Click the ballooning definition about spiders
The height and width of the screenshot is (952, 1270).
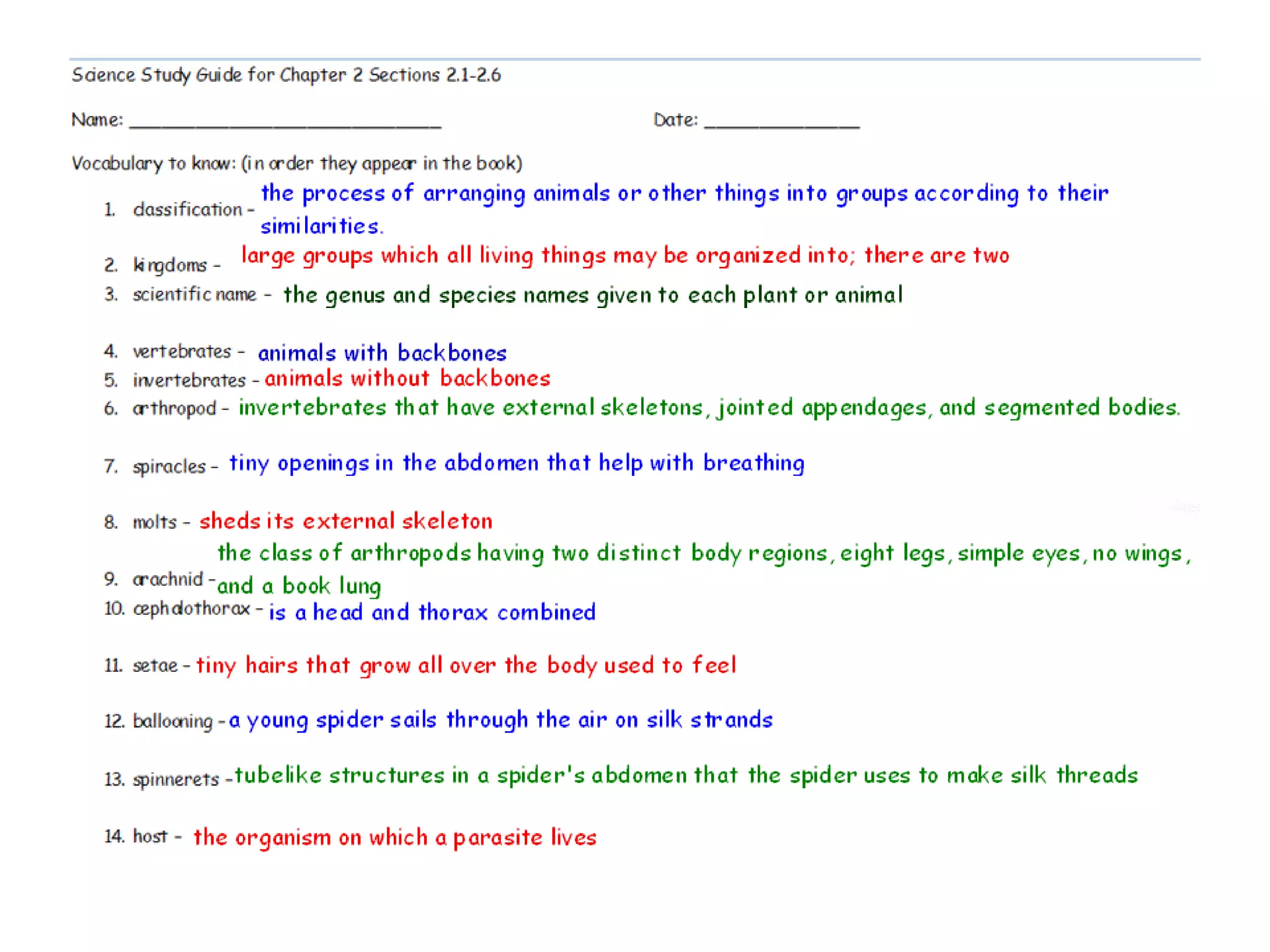[500, 720]
